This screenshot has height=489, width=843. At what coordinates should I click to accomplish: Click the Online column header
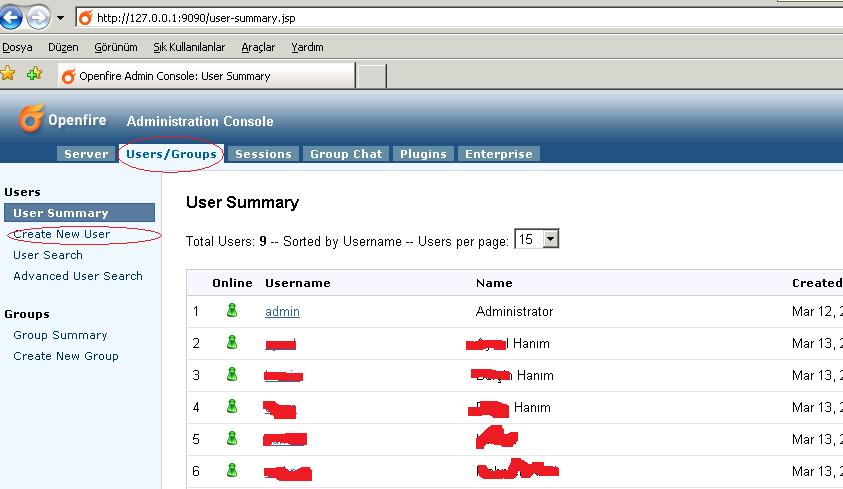(x=232, y=283)
